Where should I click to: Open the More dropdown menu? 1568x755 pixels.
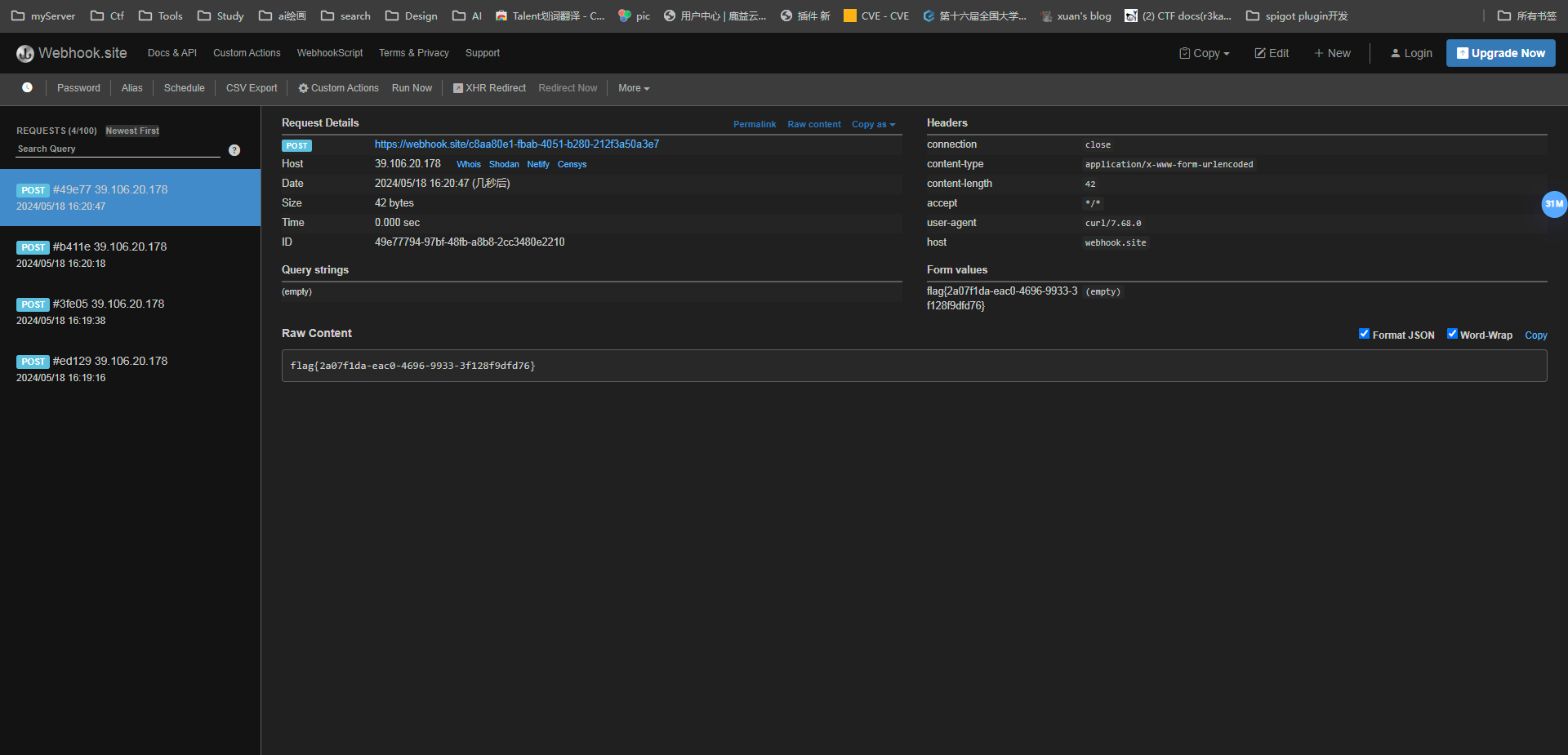634,88
